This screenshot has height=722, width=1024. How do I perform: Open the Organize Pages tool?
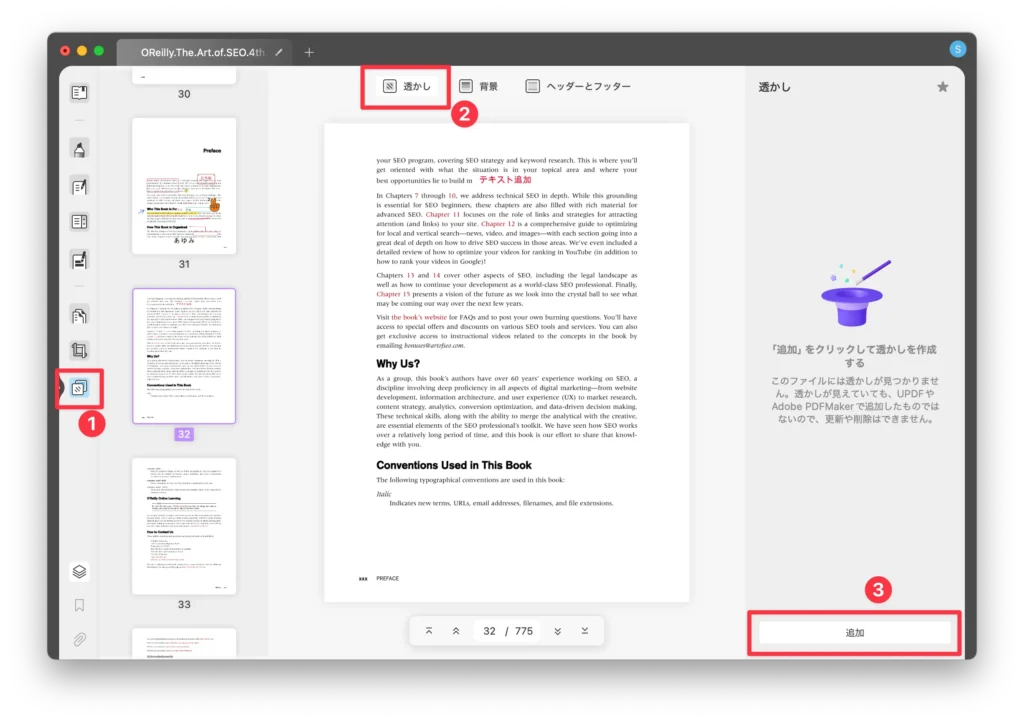point(79,316)
